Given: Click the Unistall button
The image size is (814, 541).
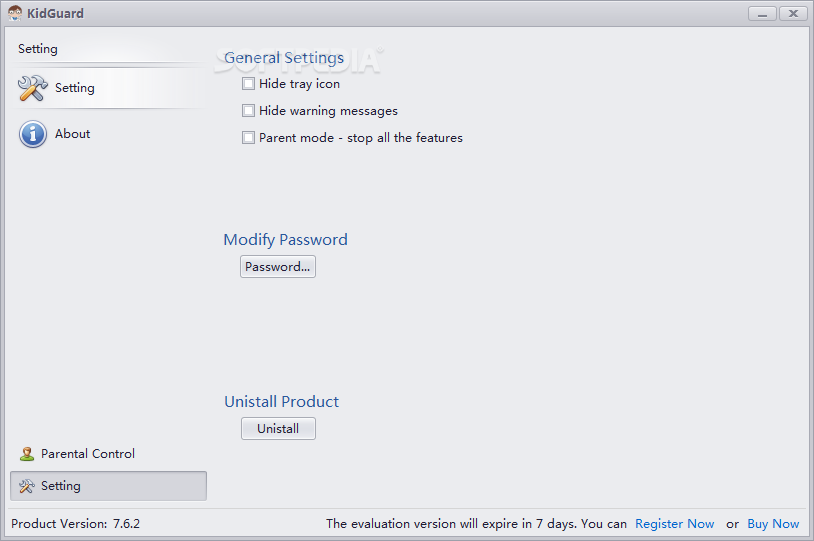Looking at the screenshot, I should point(278,428).
